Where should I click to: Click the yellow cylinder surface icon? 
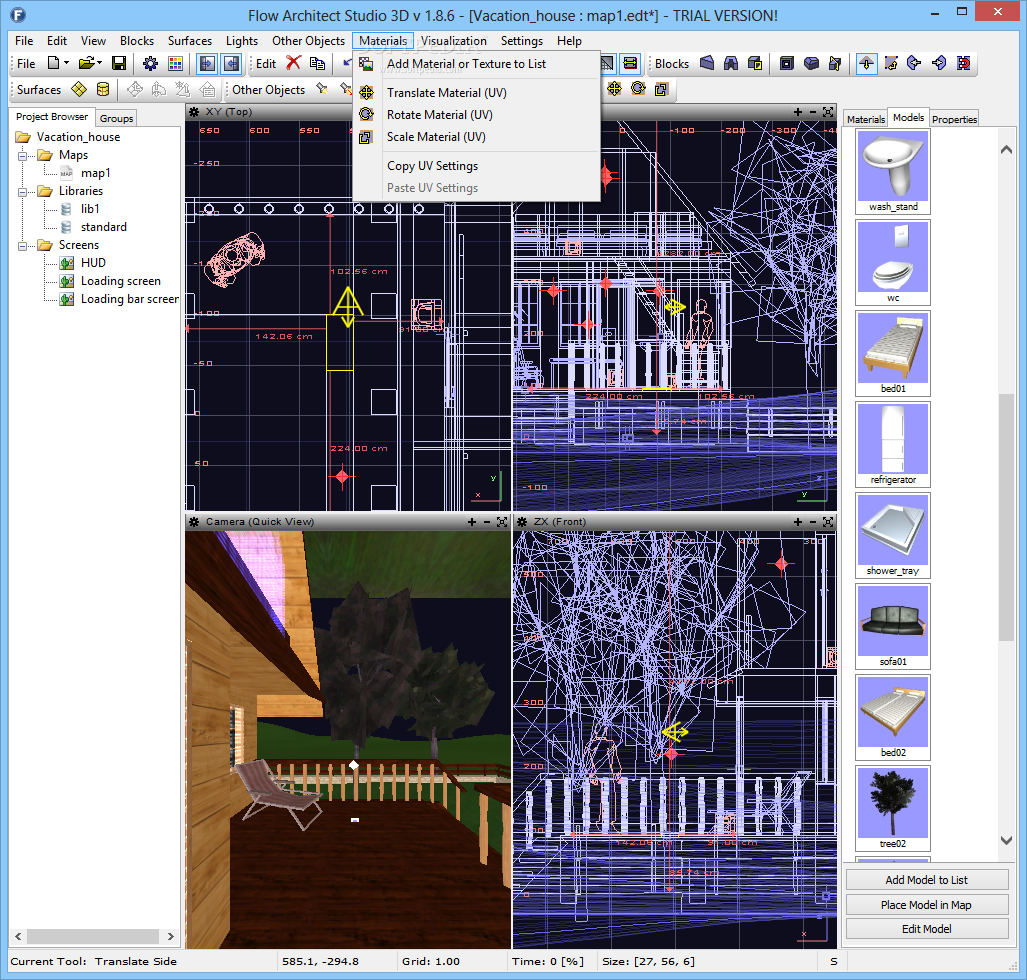103,89
